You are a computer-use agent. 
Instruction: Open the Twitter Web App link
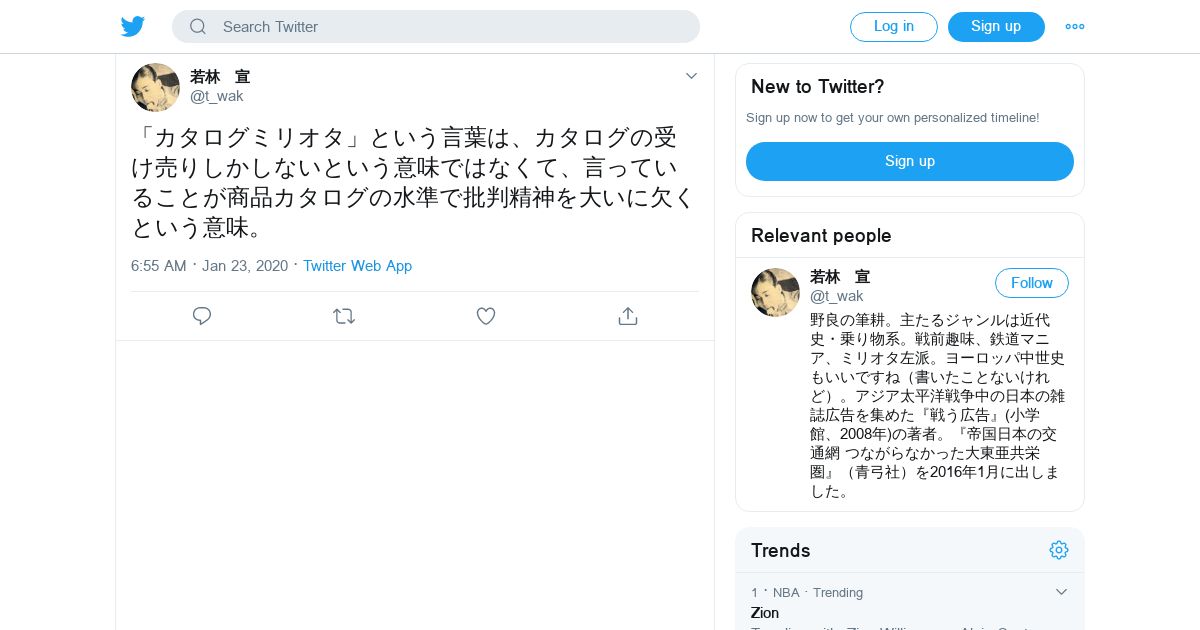[357, 266]
